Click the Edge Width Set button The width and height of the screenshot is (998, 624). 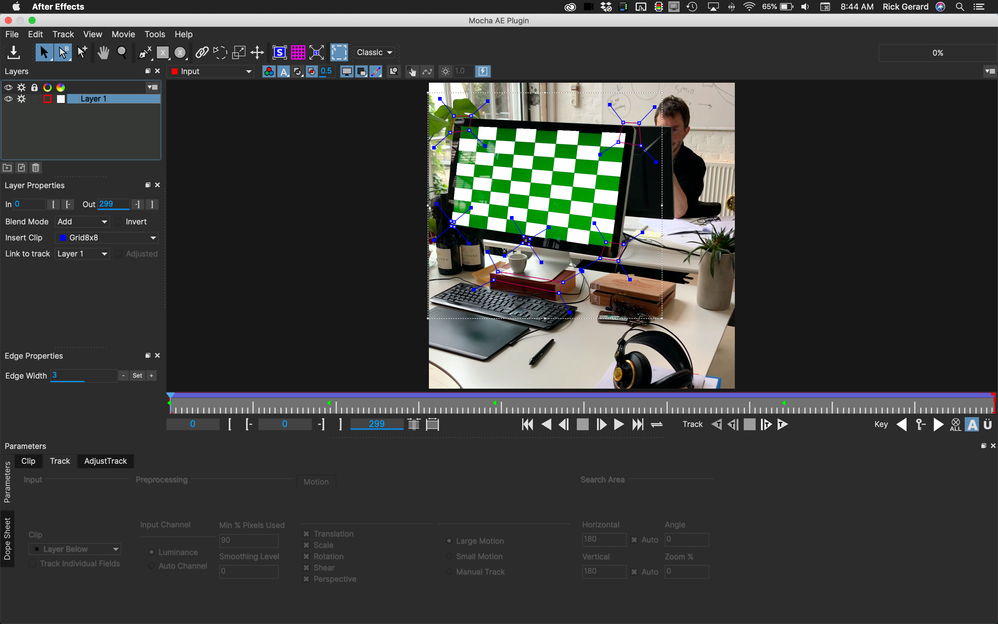click(137, 376)
